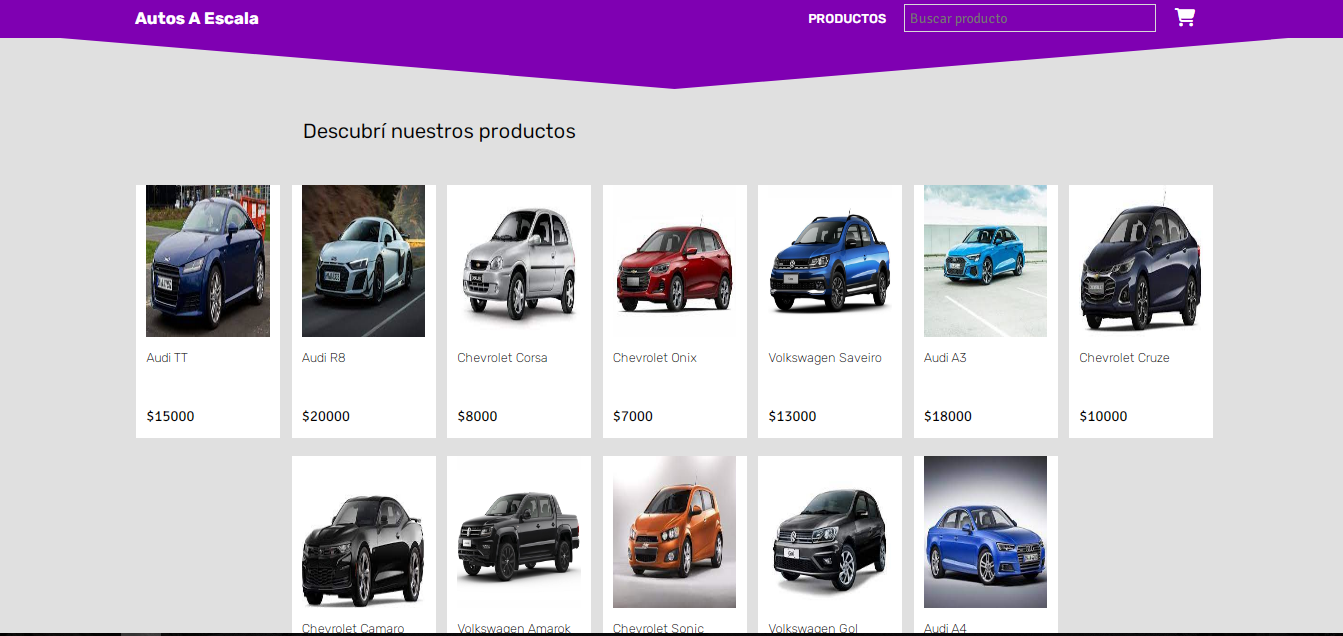Image resolution: width=1343 pixels, height=636 pixels.
Task: Click the $20000 price on Audi R8
Action: pos(326,416)
